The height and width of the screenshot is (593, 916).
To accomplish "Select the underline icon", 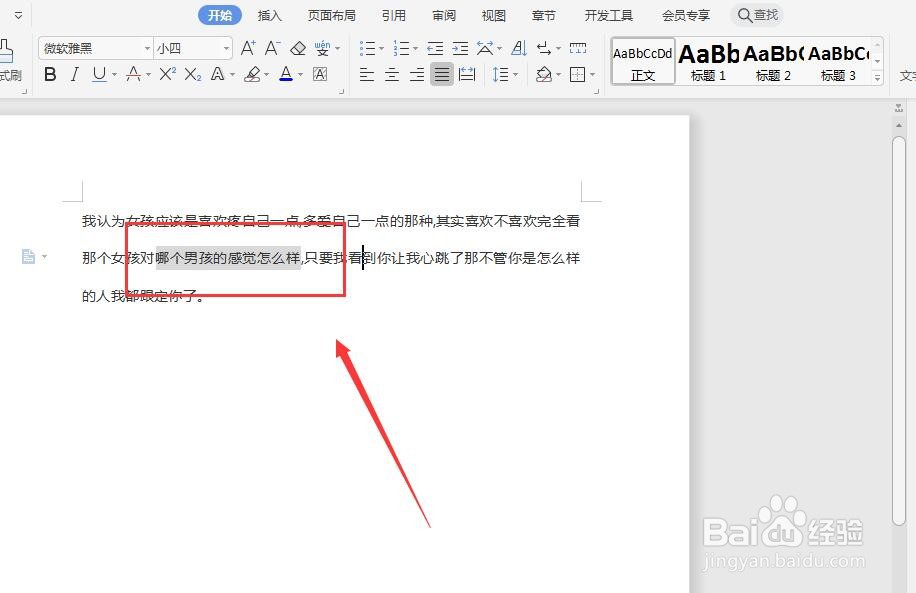I will click(x=98, y=74).
